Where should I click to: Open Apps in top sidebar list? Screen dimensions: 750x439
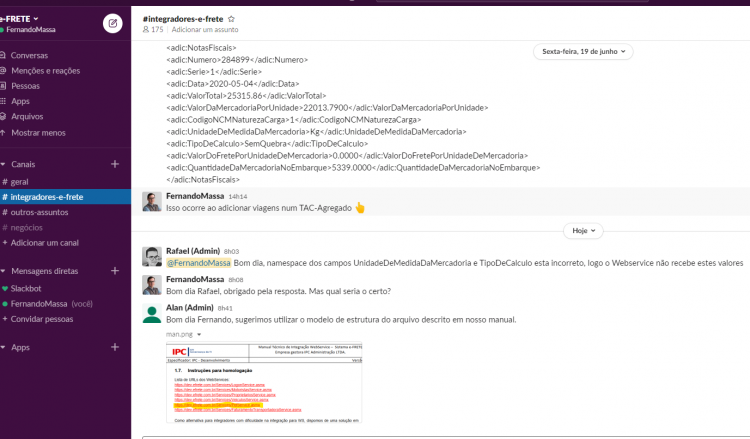[x=20, y=101]
